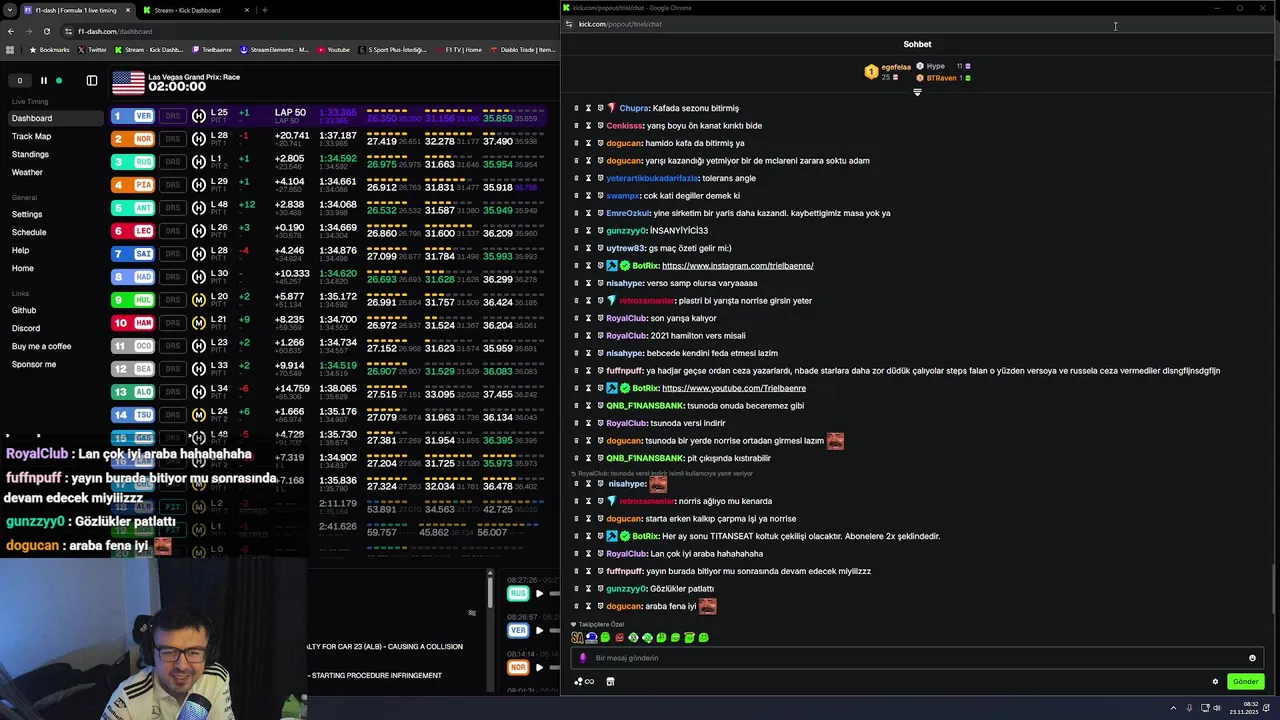Image resolution: width=1280 pixels, height=720 pixels.
Task: Open the emoji picker in chat input
Action: [1252, 658]
